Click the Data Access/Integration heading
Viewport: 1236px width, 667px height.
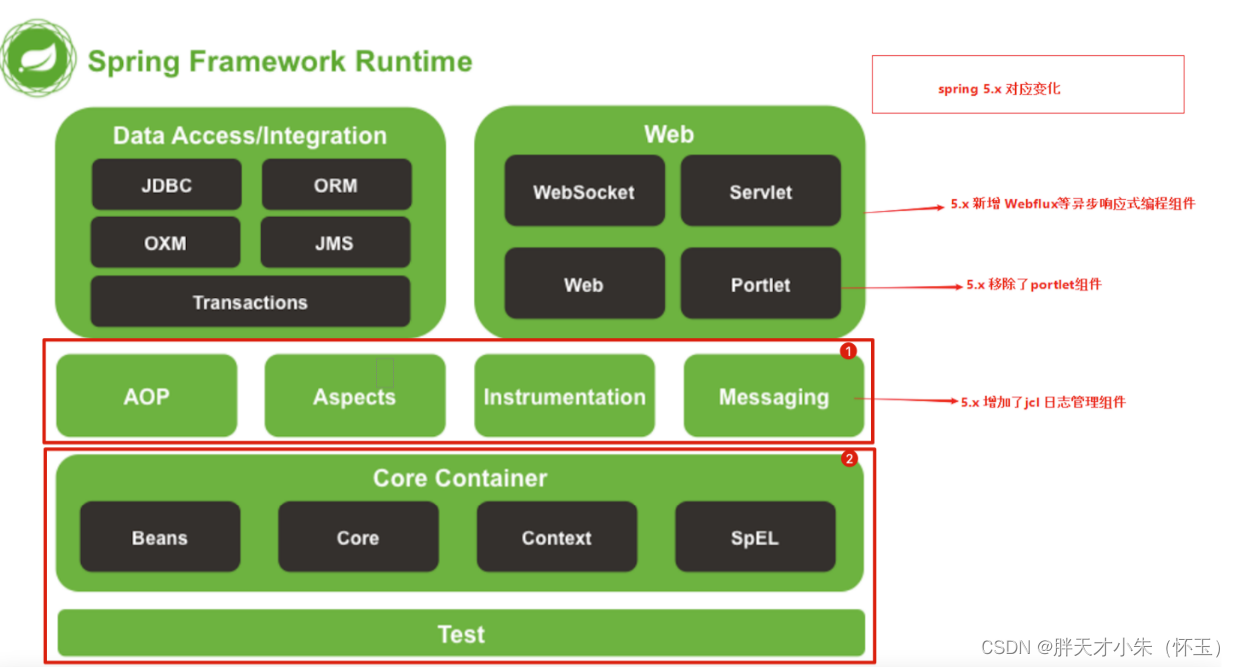(250, 136)
